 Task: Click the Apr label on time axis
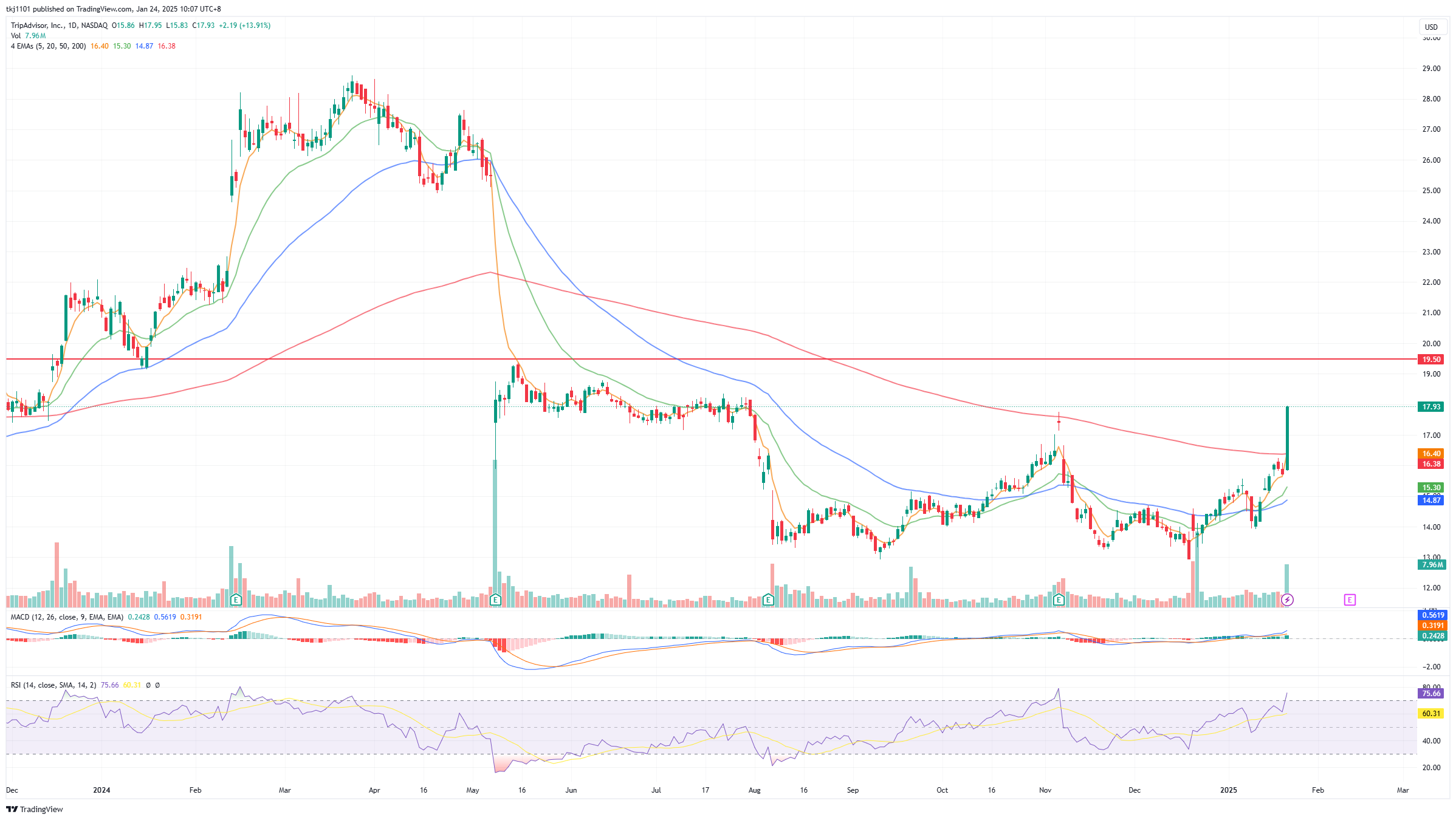coord(374,790)
